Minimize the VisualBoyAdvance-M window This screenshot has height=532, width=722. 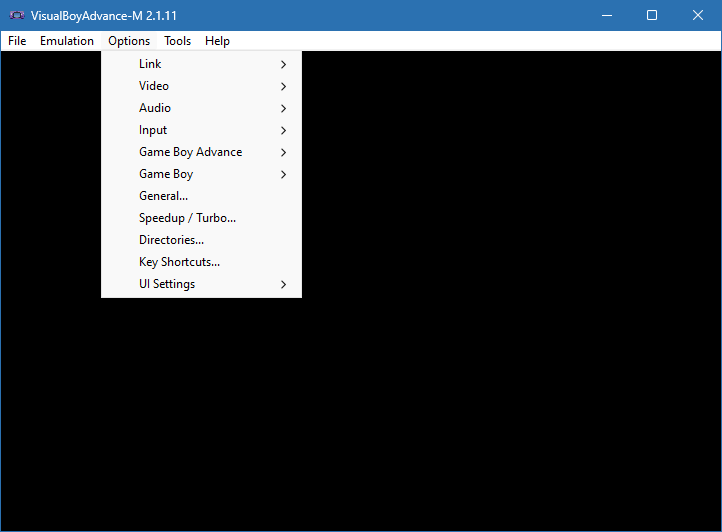click(607, 16)
